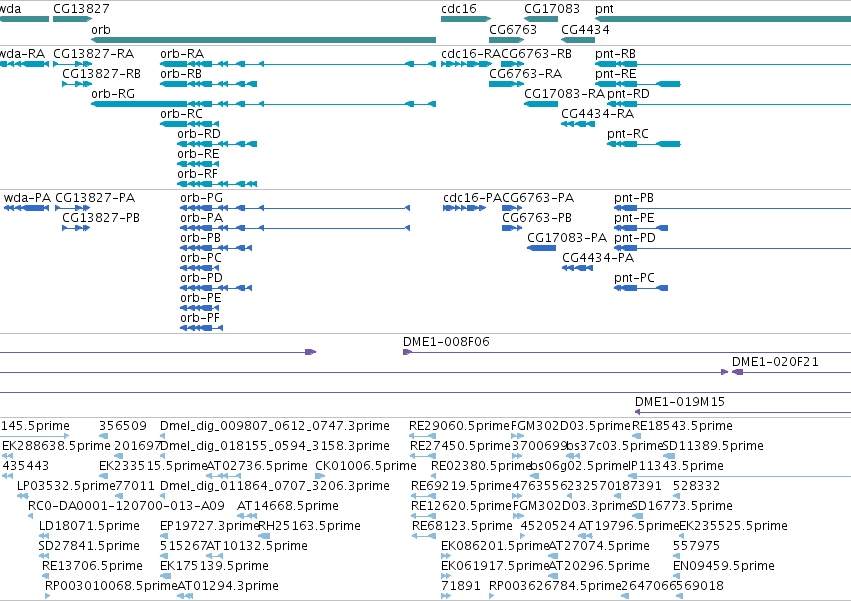
Task: Open the RC0-DA0001-120700-013-A09 EST label
Action: (126, 506)
